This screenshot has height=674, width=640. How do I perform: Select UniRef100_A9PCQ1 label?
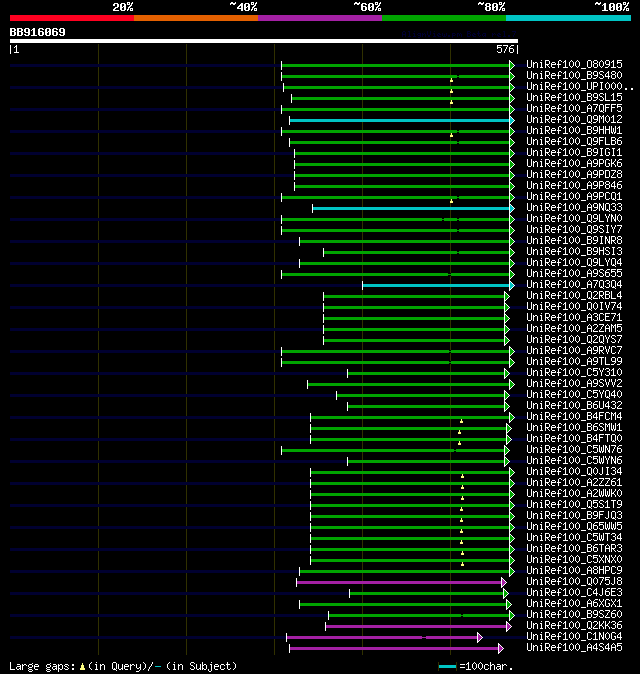pos(574,196)
